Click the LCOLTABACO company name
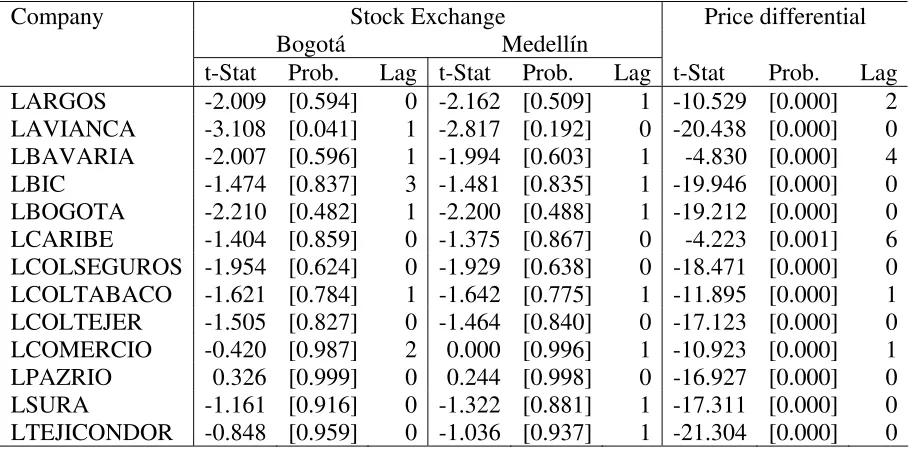 point(91,295)
